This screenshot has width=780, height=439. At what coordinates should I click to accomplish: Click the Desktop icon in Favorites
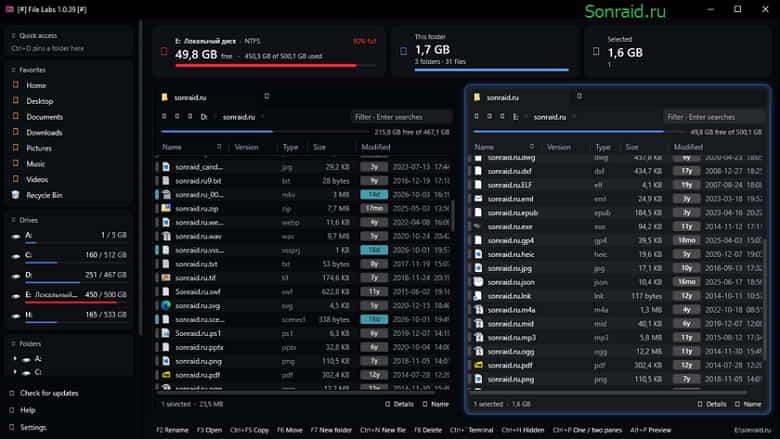[x=15, y=100]
